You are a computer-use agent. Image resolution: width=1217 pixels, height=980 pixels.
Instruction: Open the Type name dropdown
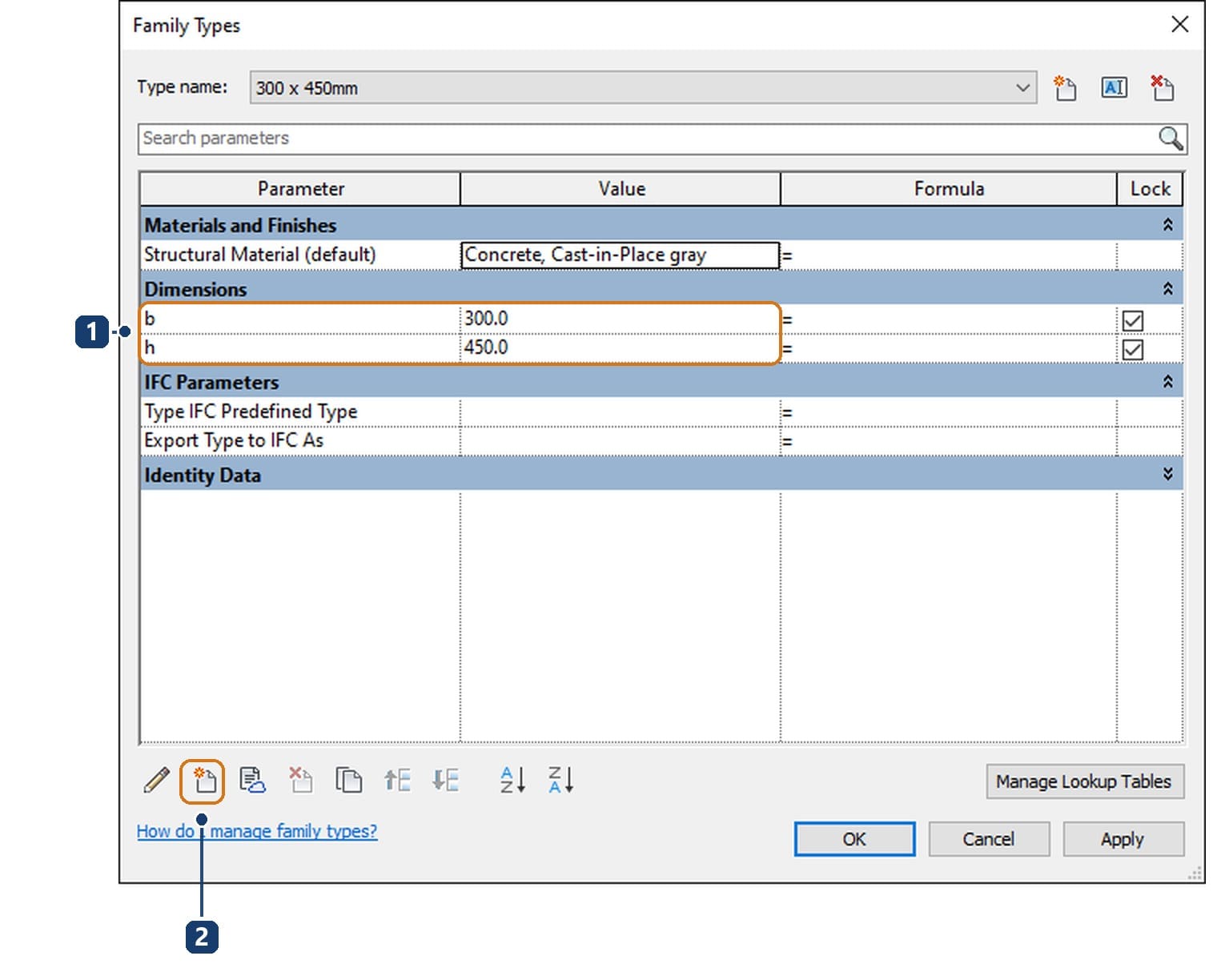click(x=1022, y=87)
